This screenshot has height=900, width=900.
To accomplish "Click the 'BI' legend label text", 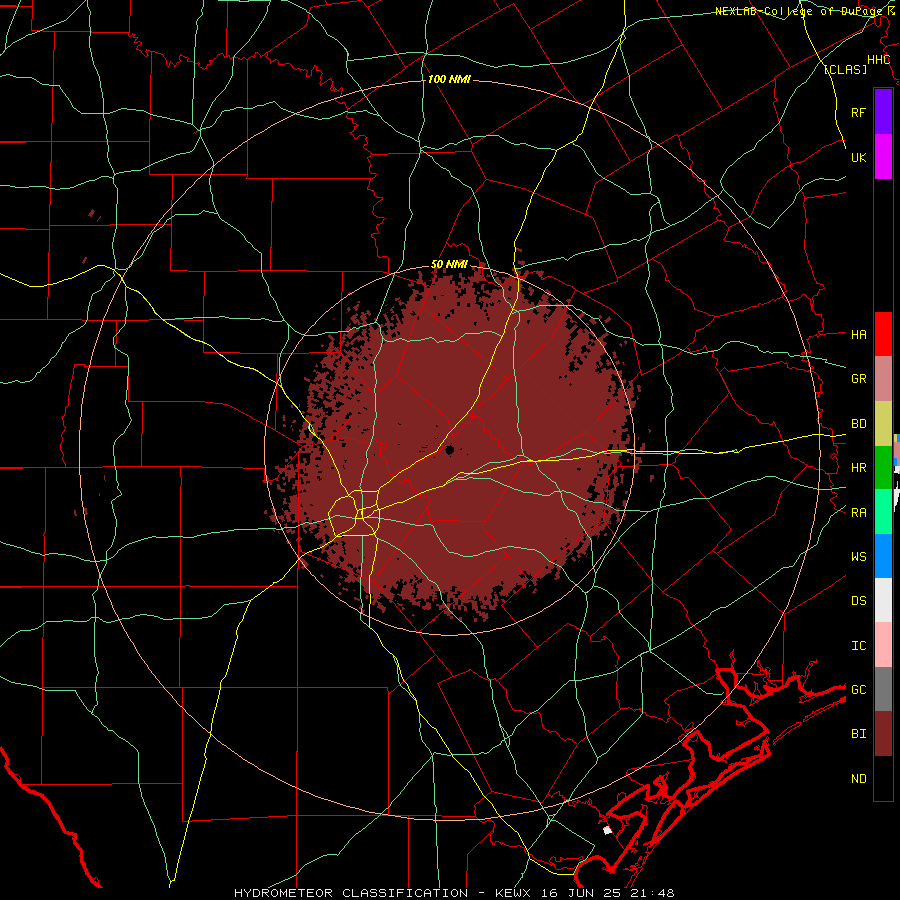I will pyautogui.click(x=858, y=734).
